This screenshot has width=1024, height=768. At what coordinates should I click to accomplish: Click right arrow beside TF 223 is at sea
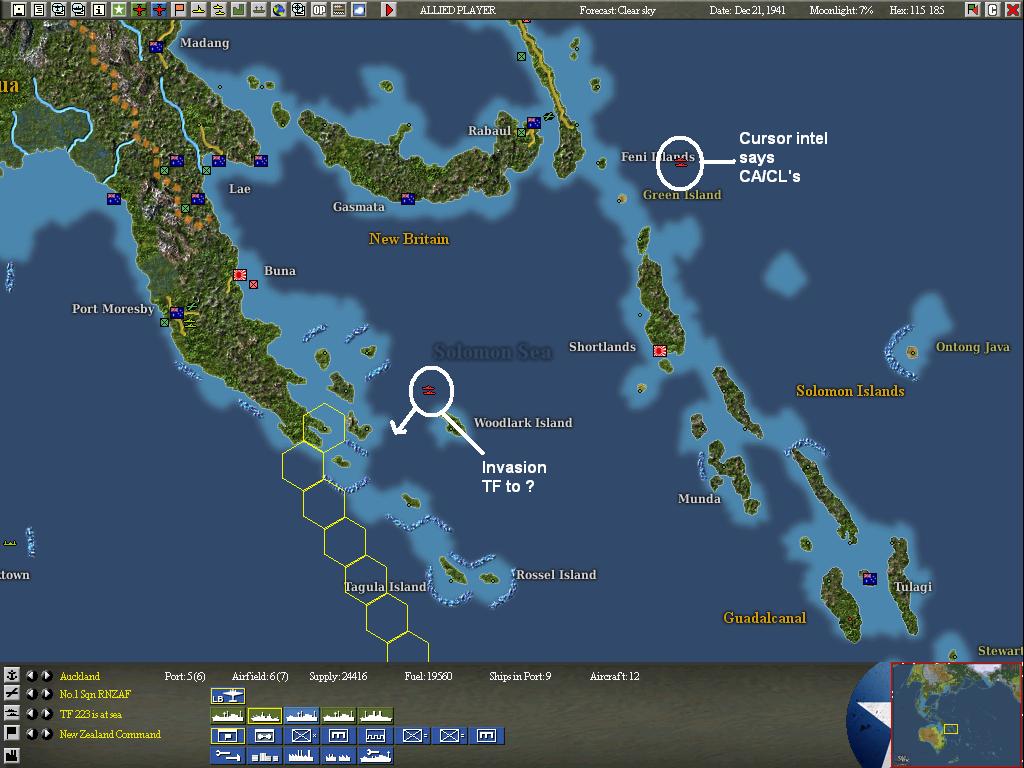click(x=46, y=714)
